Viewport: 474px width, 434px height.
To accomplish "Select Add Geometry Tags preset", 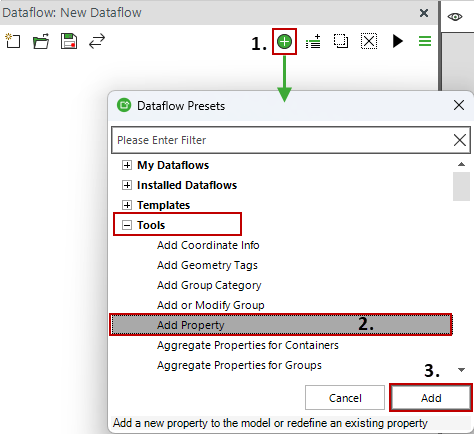I will point(207,265).
